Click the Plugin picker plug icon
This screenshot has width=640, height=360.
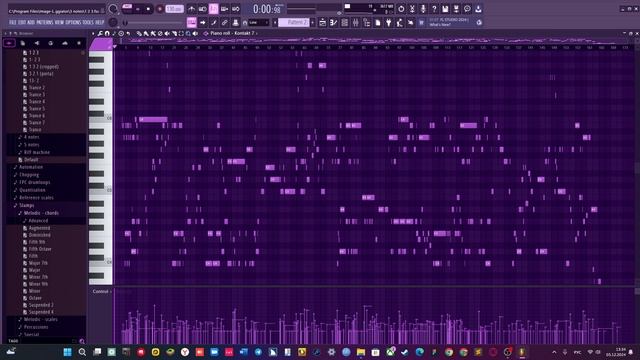click(x=389, y=22)
